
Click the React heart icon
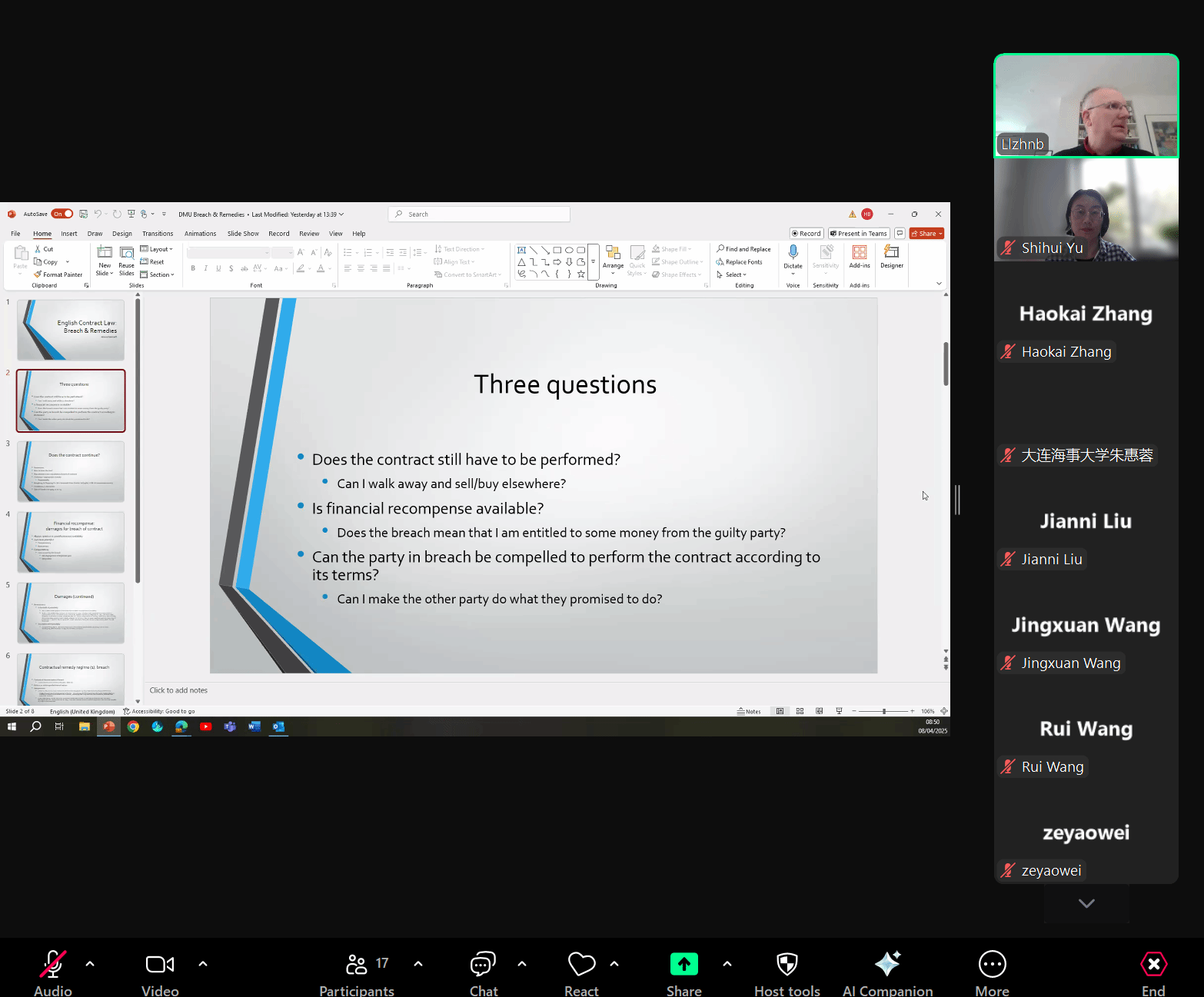click(x=581, y=964)
